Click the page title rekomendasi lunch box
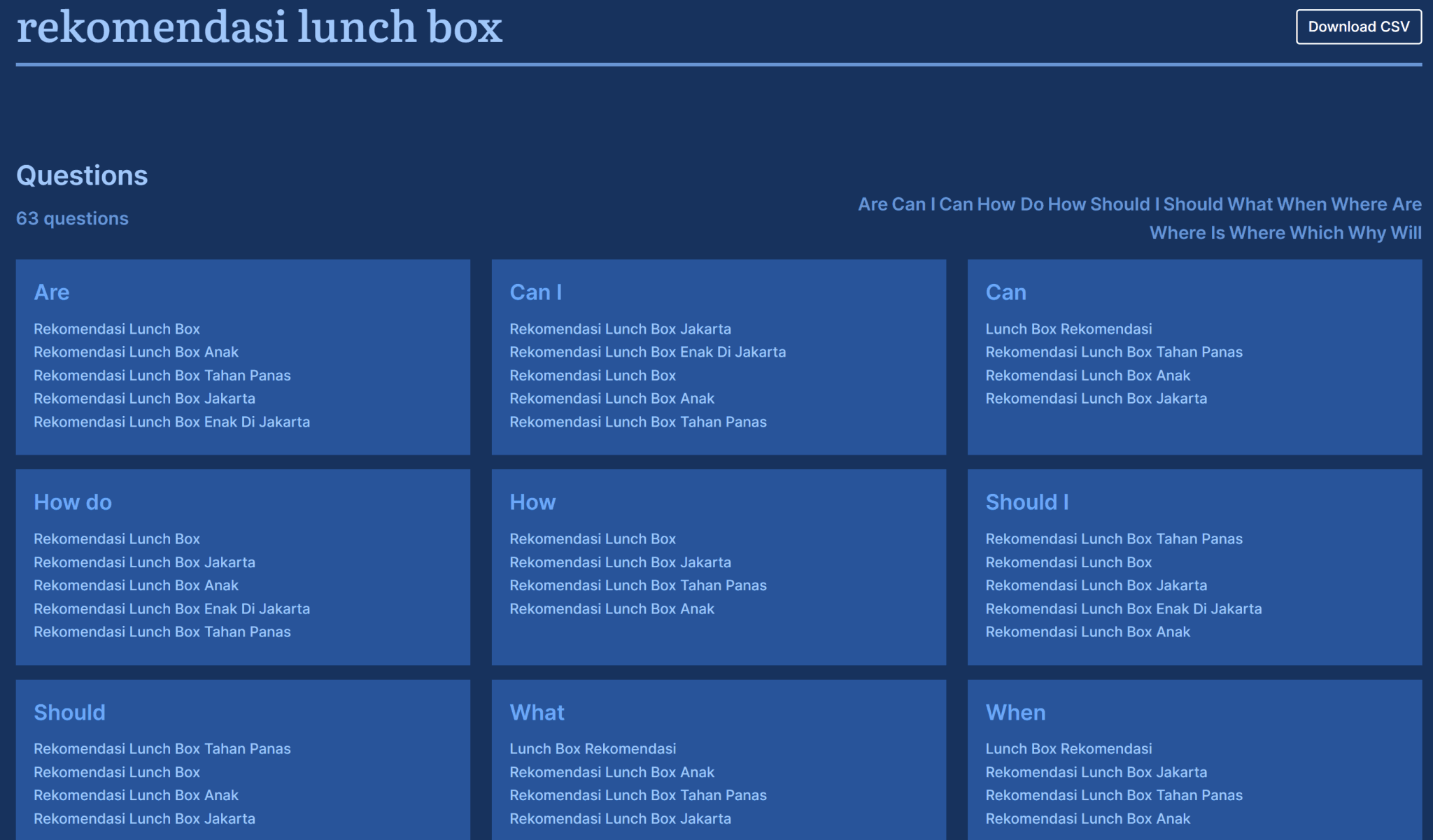This screenshot has height=840, width=1433. pyautogui.click(x=259, y=28)
